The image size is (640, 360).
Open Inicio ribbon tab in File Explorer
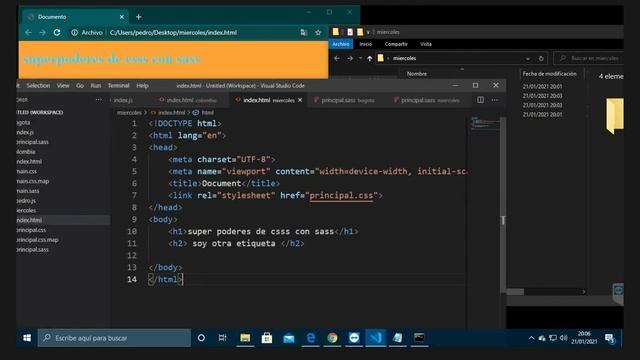pyautogui.click(x=366, y=44)
